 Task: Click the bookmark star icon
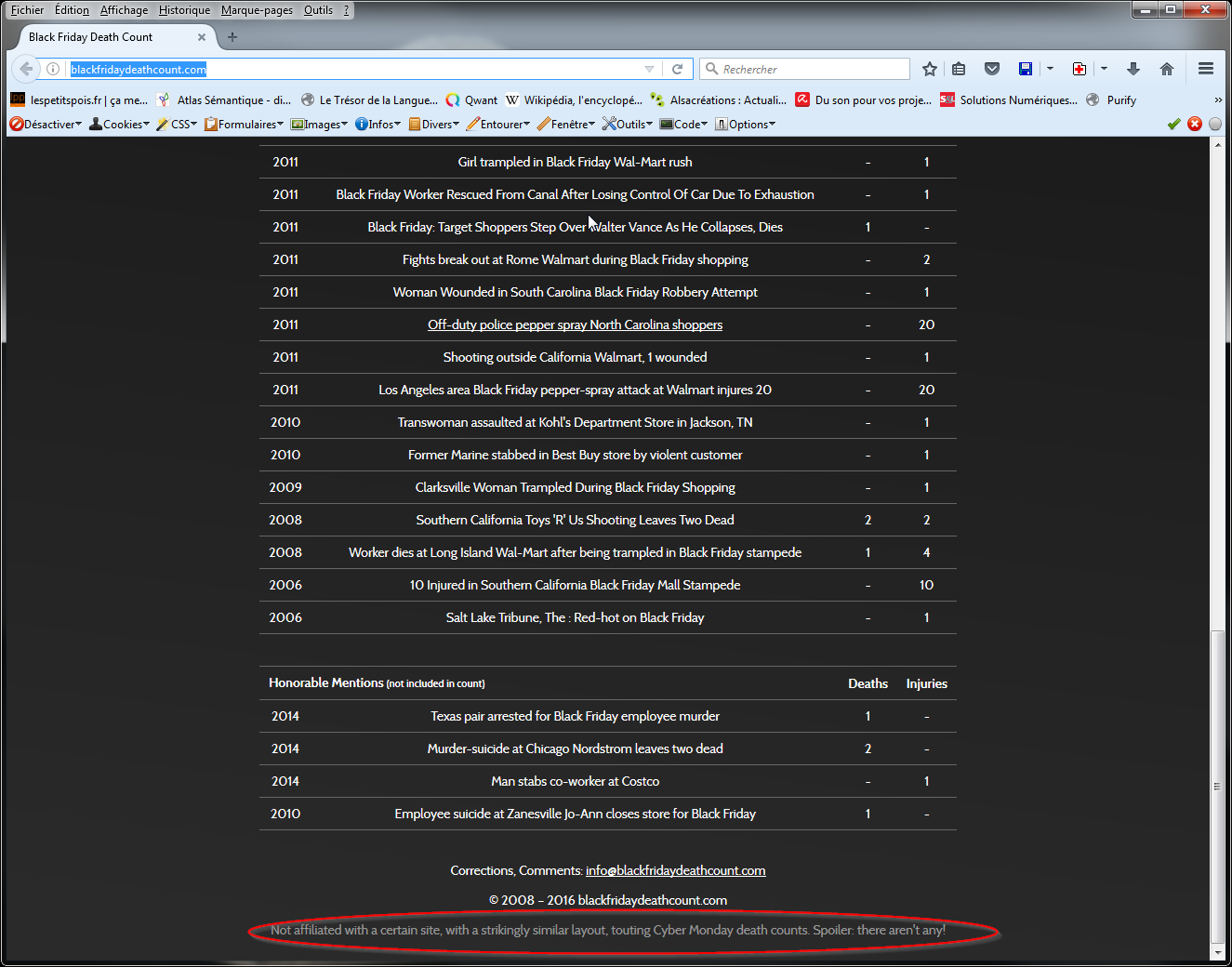point(929,69)
